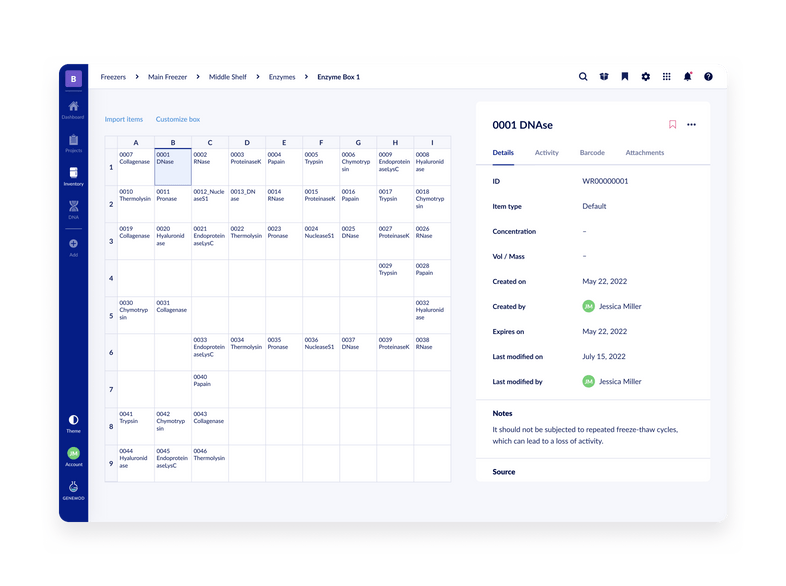786x586 pixels.
Task: Click the box package icon in top bar
Action: click(x=604, y=77)
